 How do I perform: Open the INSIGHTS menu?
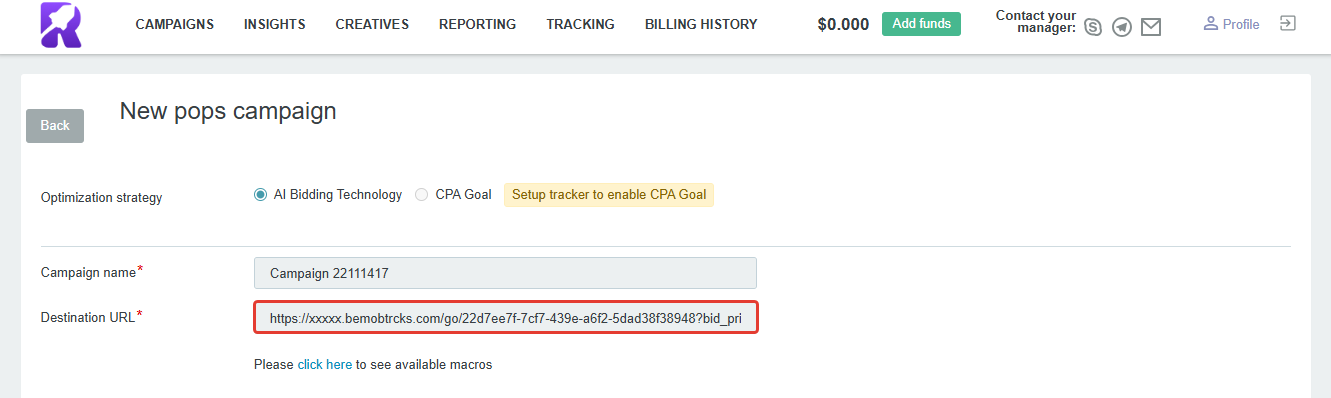(275, 24)
